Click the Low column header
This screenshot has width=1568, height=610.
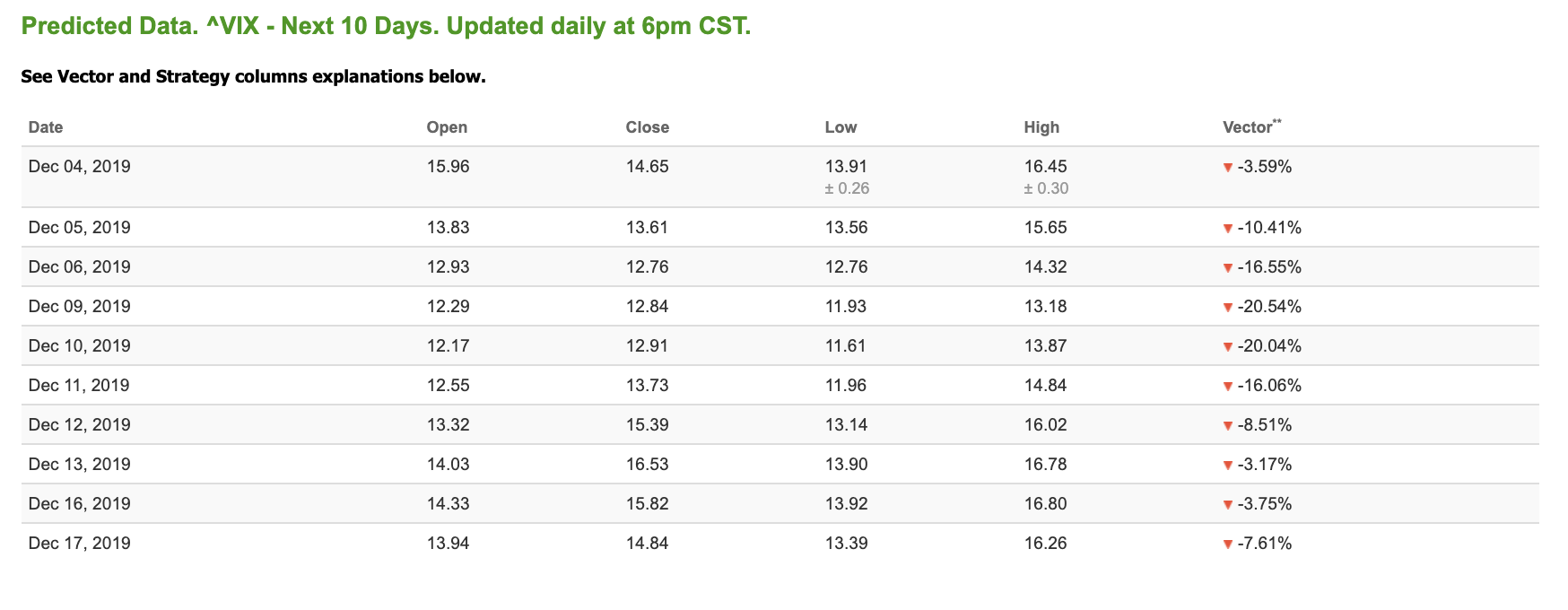point(841,127)
